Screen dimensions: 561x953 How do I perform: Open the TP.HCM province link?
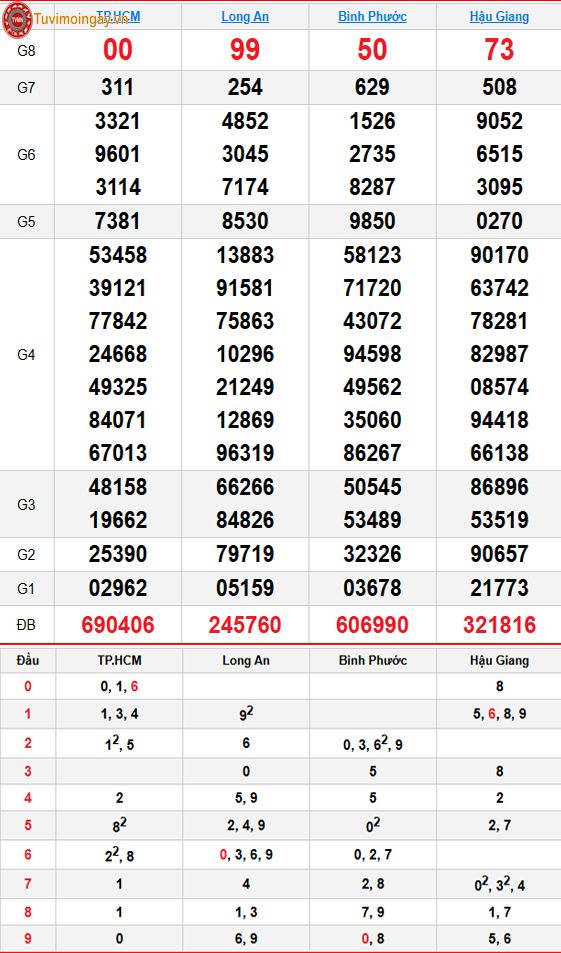click(x=118, y=16)
